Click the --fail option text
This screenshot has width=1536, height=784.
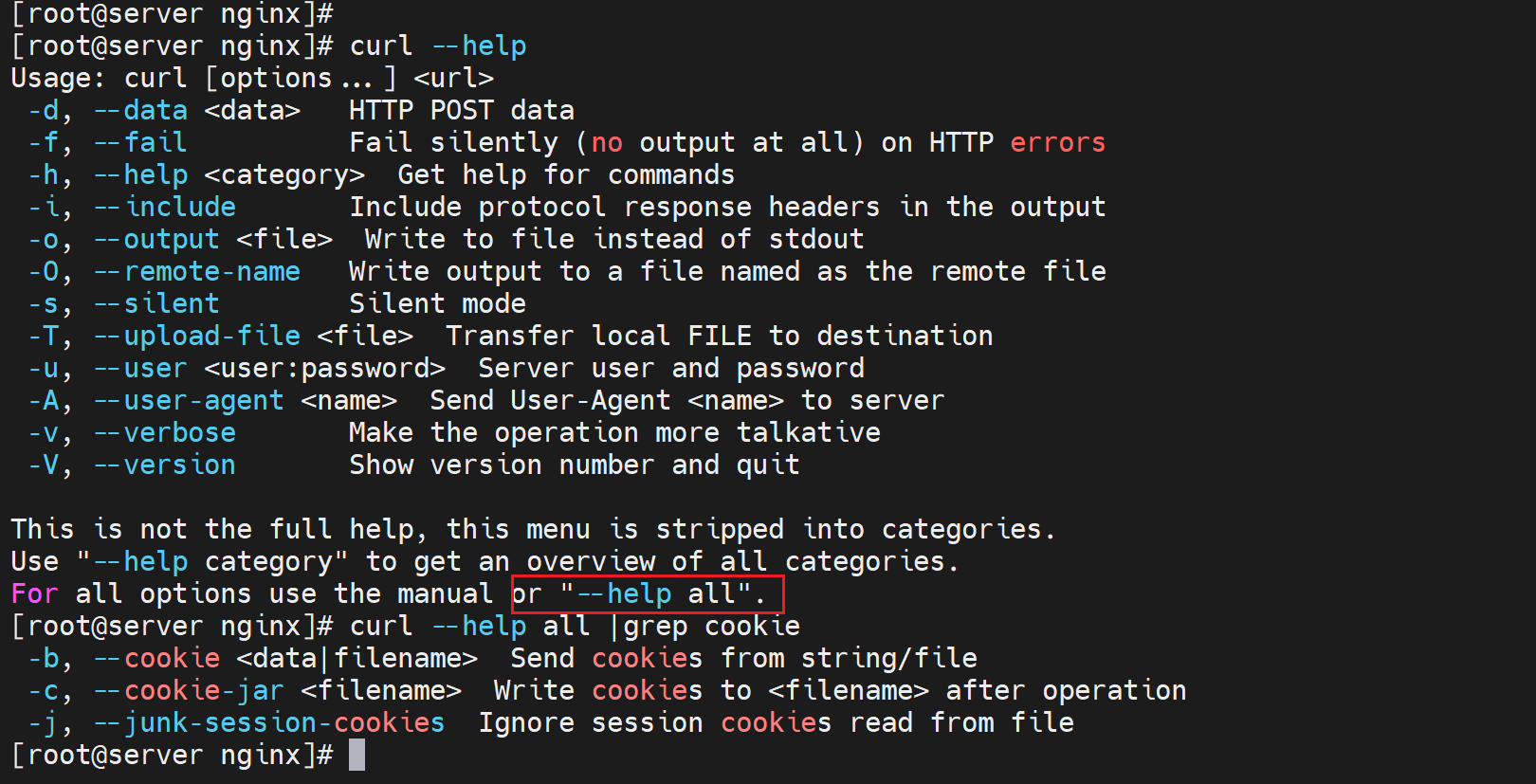pos(140,143)
